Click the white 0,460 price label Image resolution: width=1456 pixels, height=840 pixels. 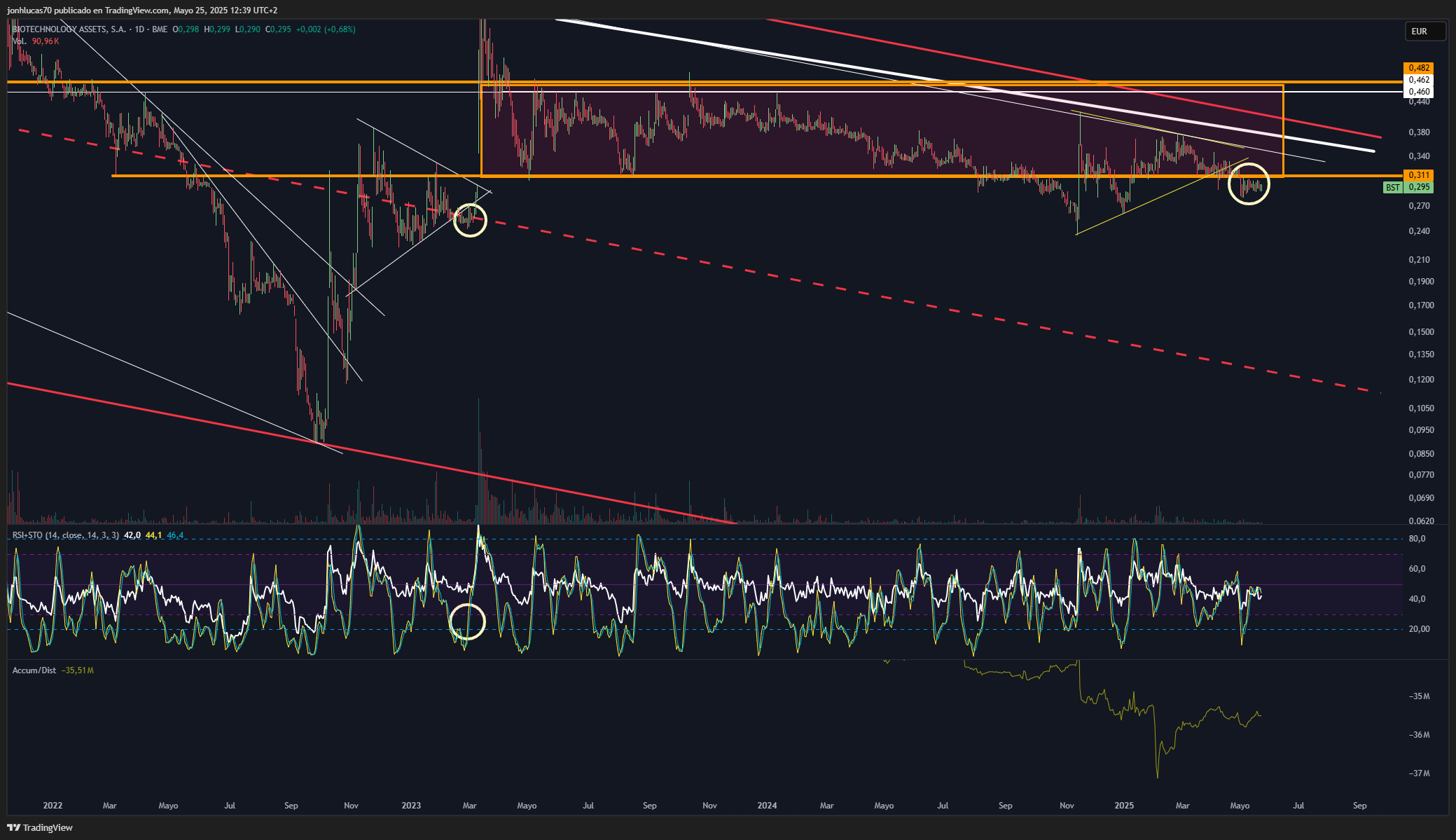(1419, 92)
